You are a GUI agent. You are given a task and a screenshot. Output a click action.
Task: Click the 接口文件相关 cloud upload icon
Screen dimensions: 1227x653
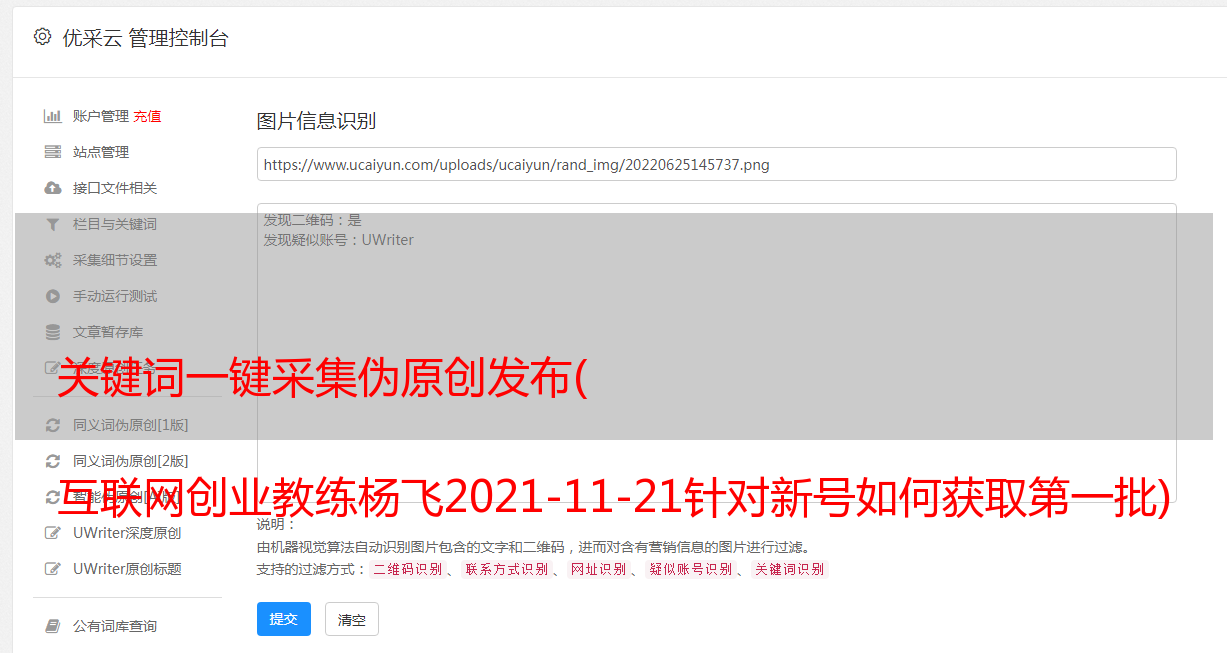[x=53, y=188]
